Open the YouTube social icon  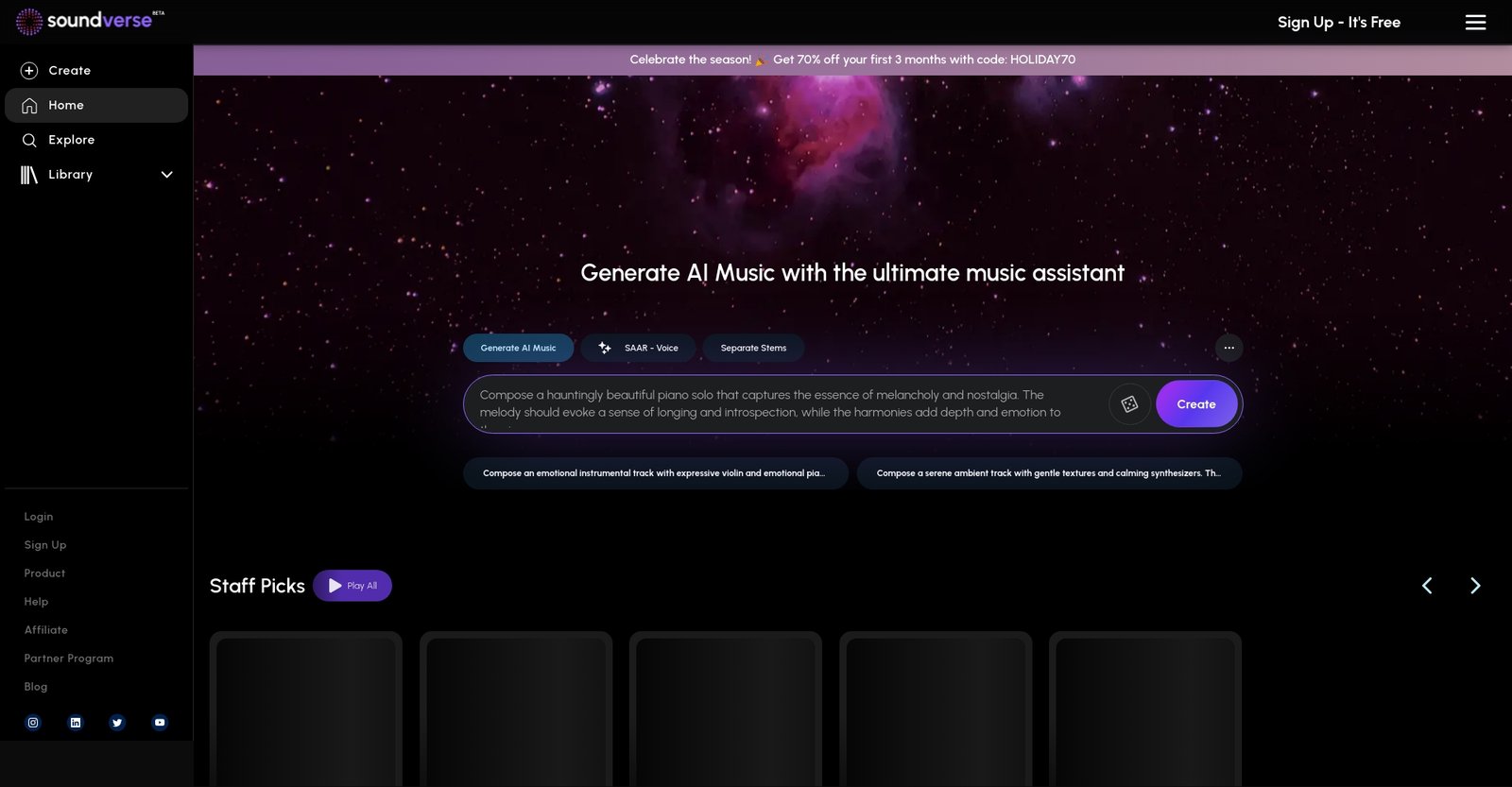tap(160, 723)
